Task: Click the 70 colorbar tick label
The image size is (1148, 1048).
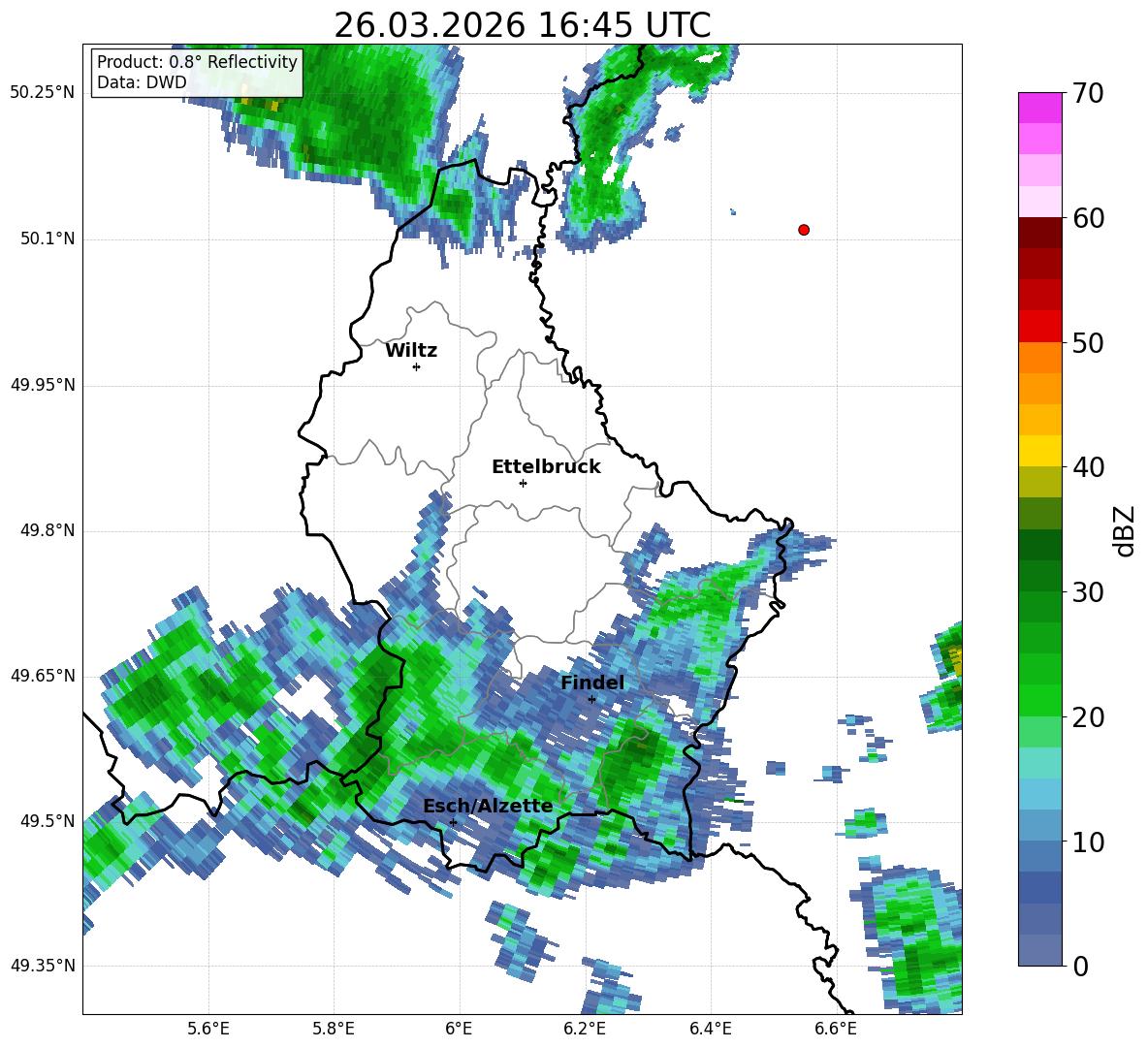Action: tap(1088, 94)
